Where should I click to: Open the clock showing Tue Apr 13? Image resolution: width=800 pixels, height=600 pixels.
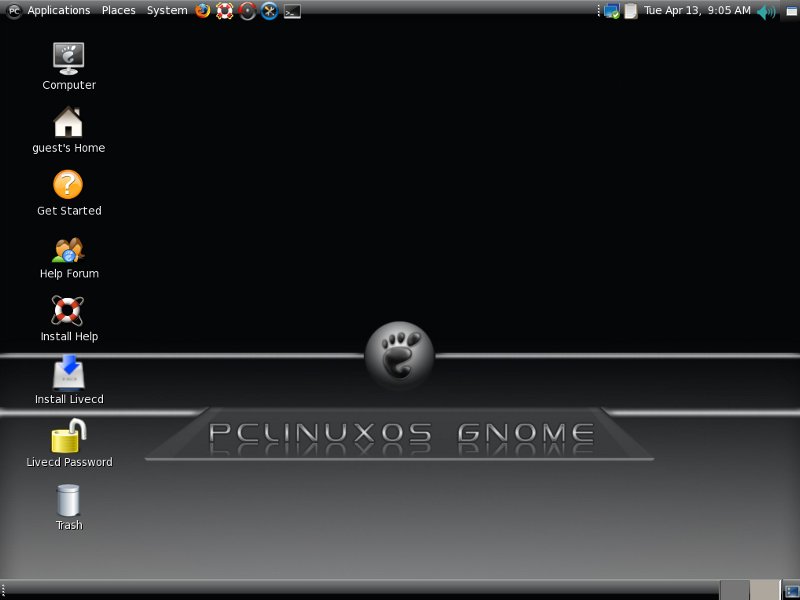point(697,11)
